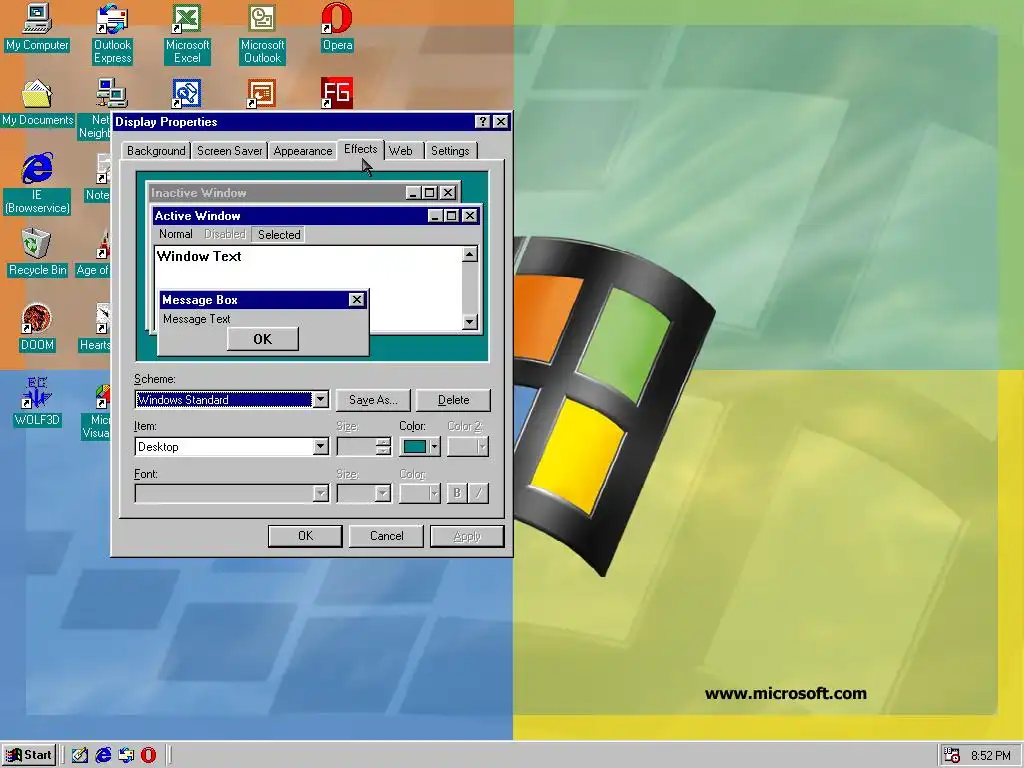Click the Apply button
The image size is (1024, 768).
pyautogui.click(x=467, y=536)
